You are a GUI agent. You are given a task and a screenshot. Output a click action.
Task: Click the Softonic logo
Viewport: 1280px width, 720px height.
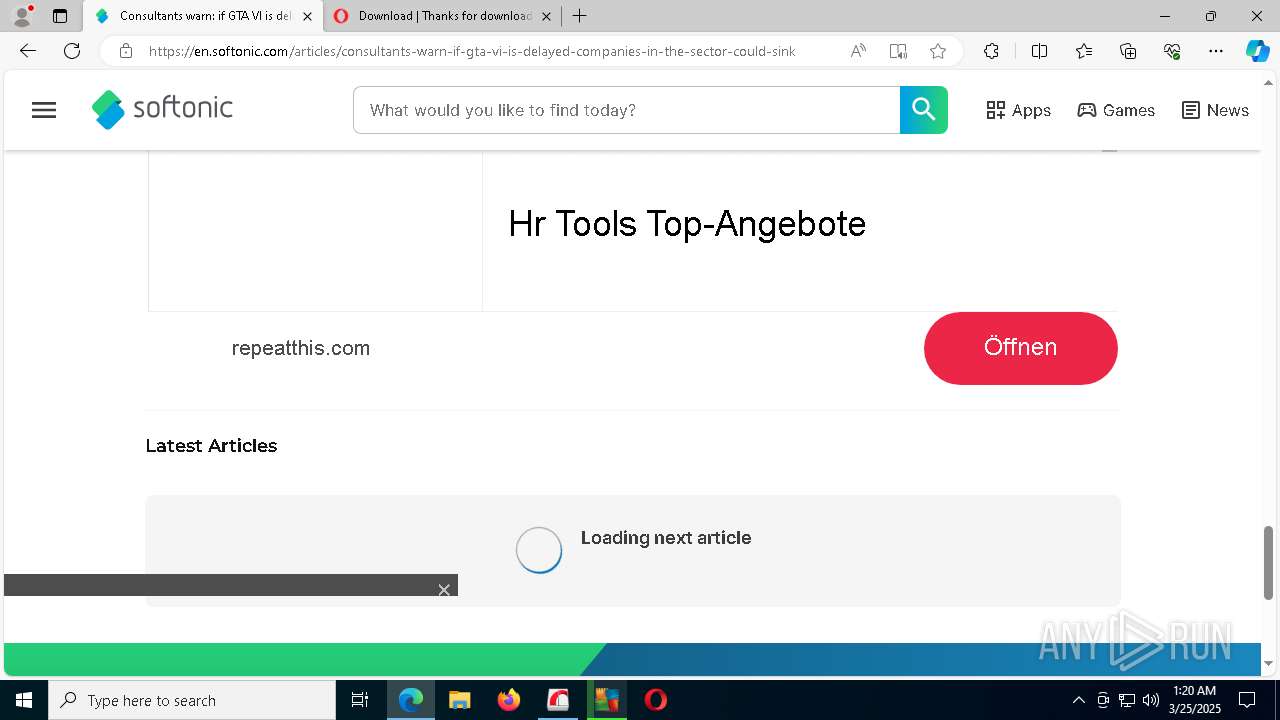162,110
